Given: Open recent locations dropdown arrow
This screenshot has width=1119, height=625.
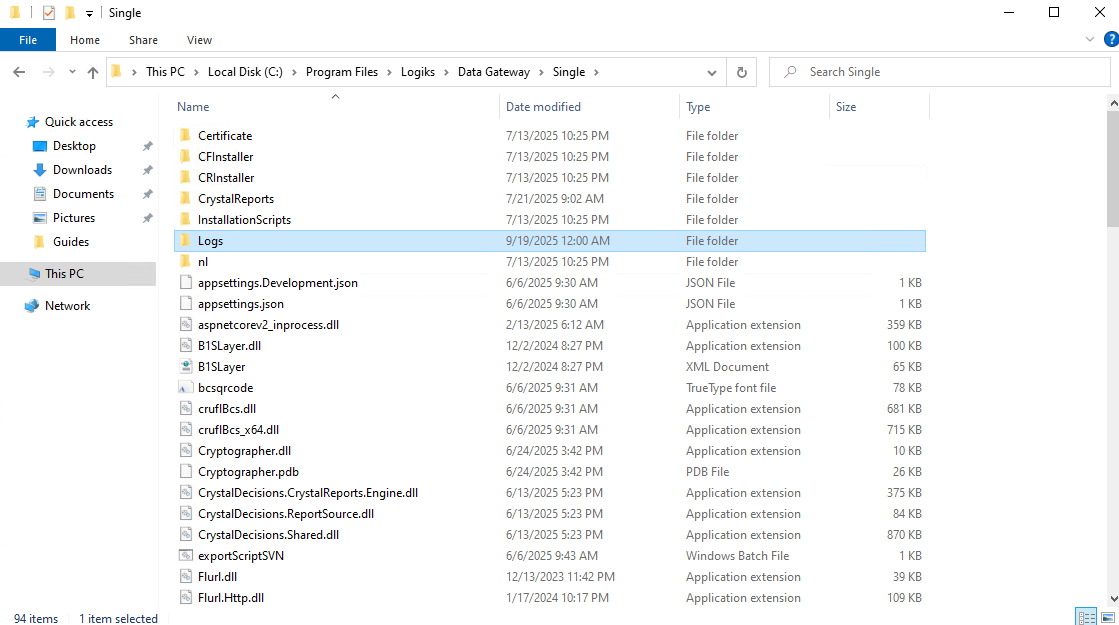Looking at the screenshot, I should [x=72, y=72].
